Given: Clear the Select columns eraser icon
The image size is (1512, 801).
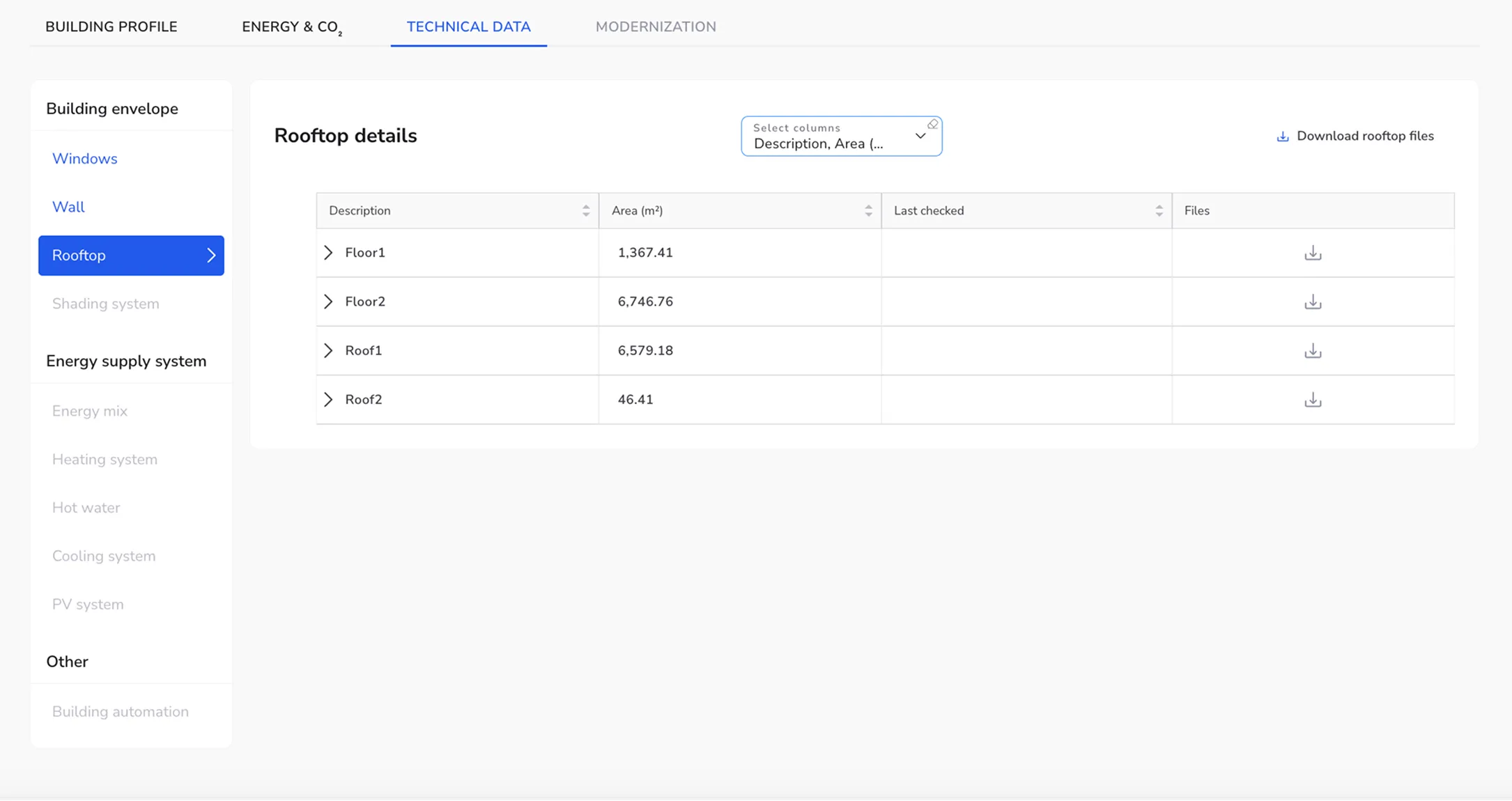Looking at the screenshot, I should pyautogui.click(x=932, y=124).
